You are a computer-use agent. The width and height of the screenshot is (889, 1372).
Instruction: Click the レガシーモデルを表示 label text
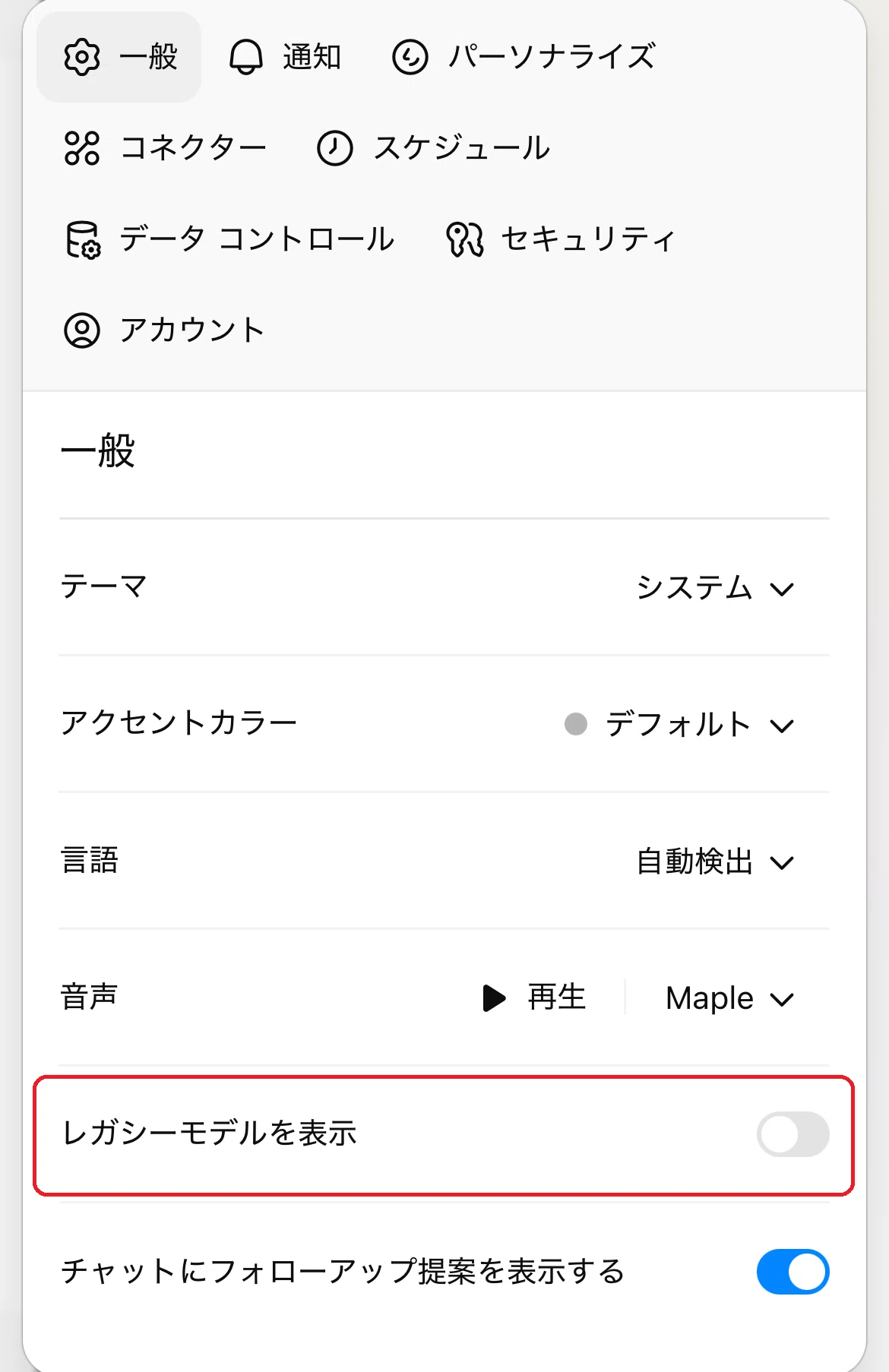coord(209,1133)
